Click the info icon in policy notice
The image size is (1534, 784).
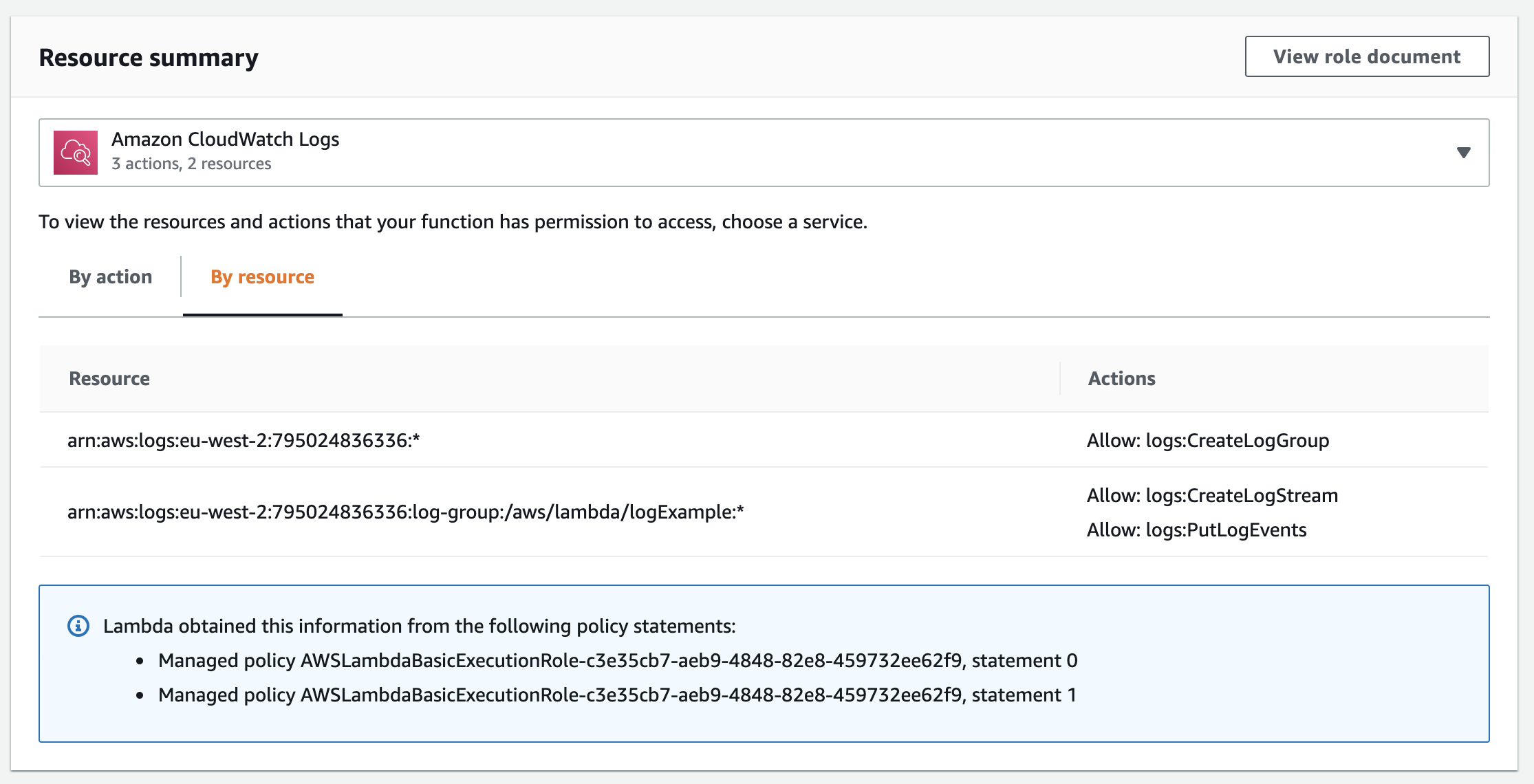[78, 626]
